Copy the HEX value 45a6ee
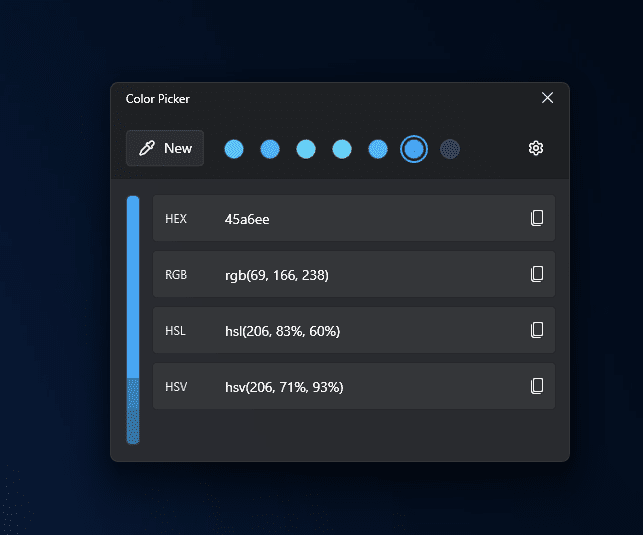This screenshot has height=535, width=643. [x=537, y=218]
